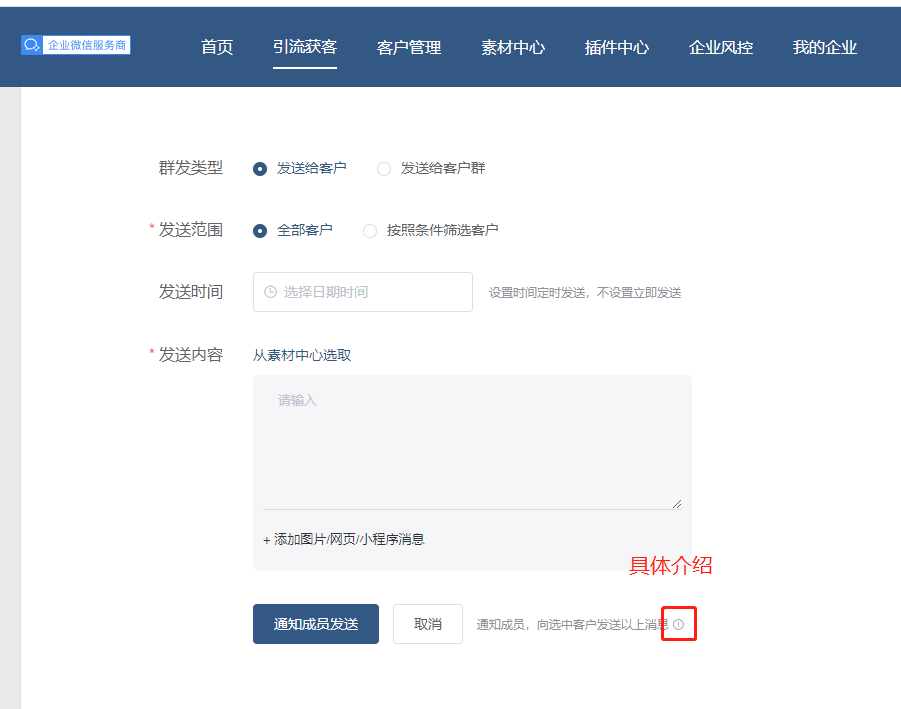Open the 选择日期时间 date picker field
The height and width of the screenshot is (709, 901).
point(363,292)
